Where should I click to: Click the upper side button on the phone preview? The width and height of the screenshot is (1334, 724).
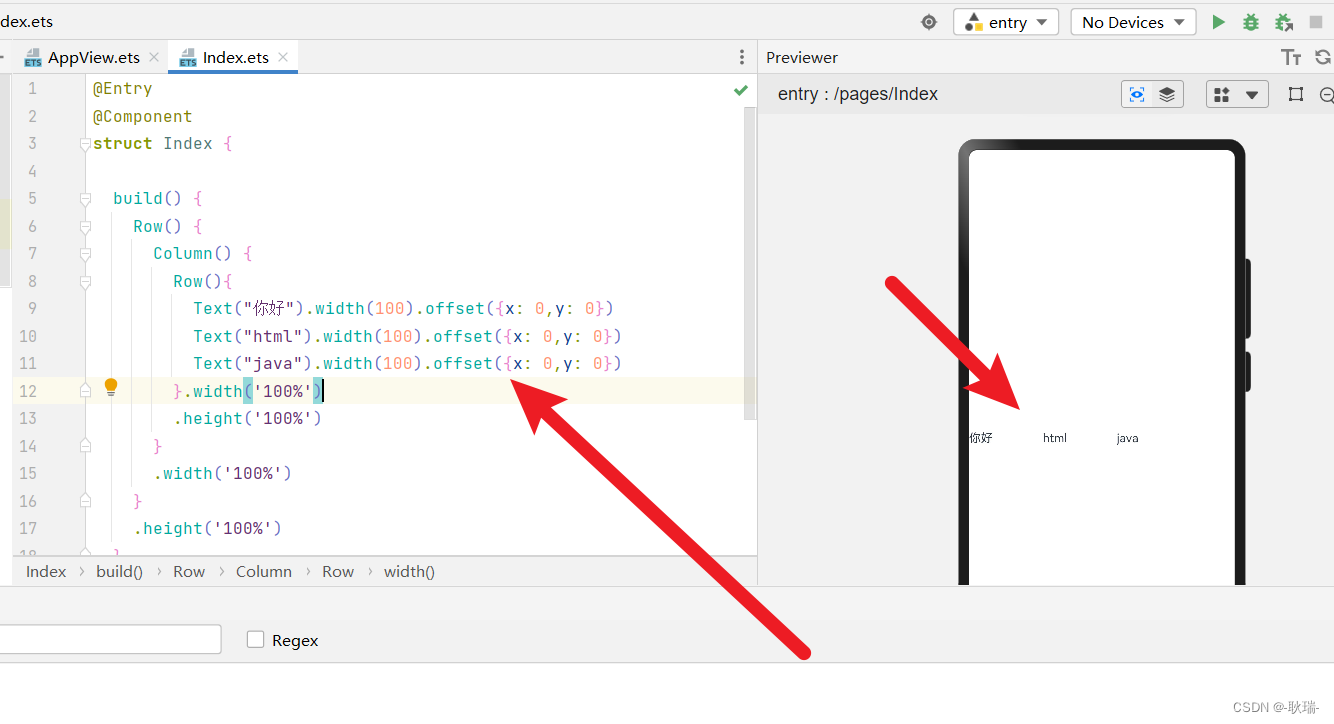[1248, 299]
